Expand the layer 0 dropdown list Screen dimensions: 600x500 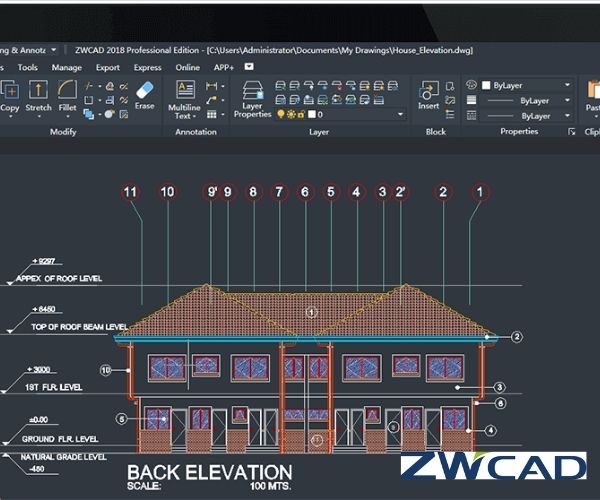click(400, 114)
